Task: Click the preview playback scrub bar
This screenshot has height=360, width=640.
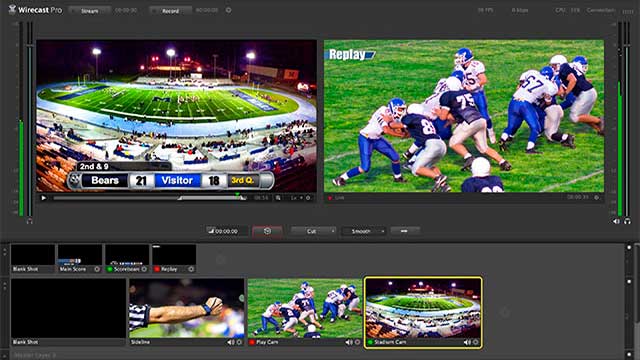Action: coord(150,198)
